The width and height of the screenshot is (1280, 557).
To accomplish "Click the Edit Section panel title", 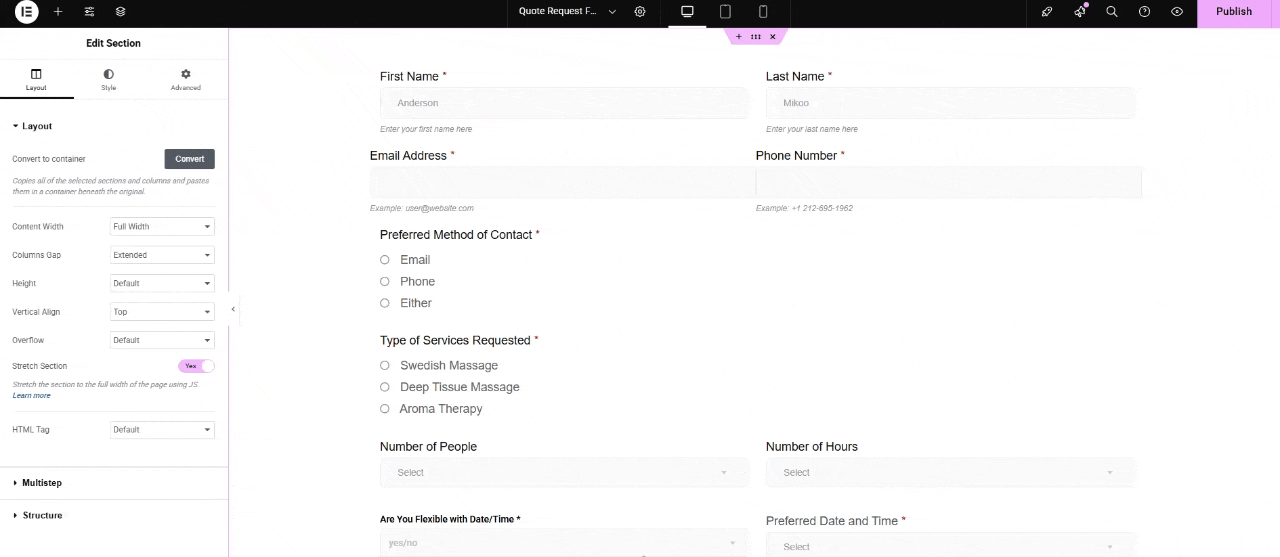I will click(114, 43).
